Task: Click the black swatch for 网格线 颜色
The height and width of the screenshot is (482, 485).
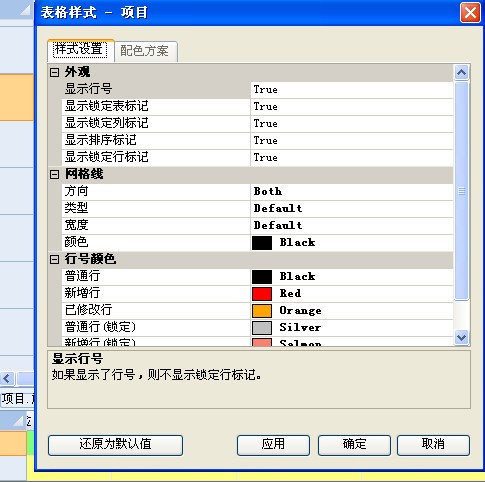Action: 262,243
